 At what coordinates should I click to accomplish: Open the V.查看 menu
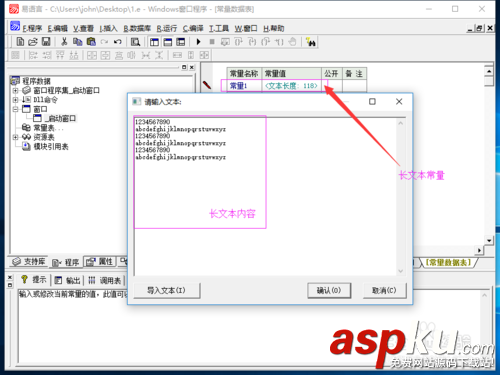pyautogui.click(x=83, y=28)
